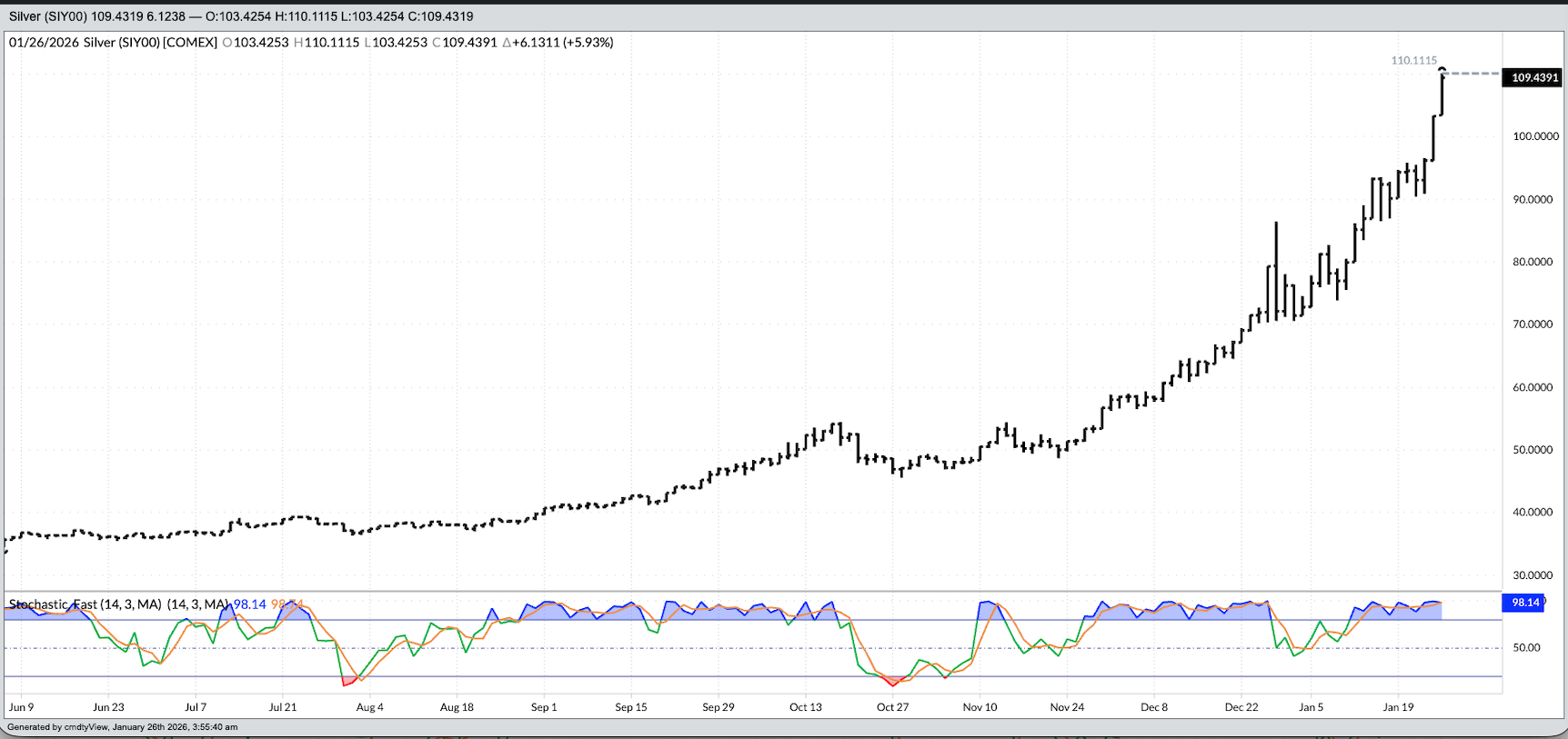
Task: Click the Dec 22 date label
Action: coord(1241,707)
